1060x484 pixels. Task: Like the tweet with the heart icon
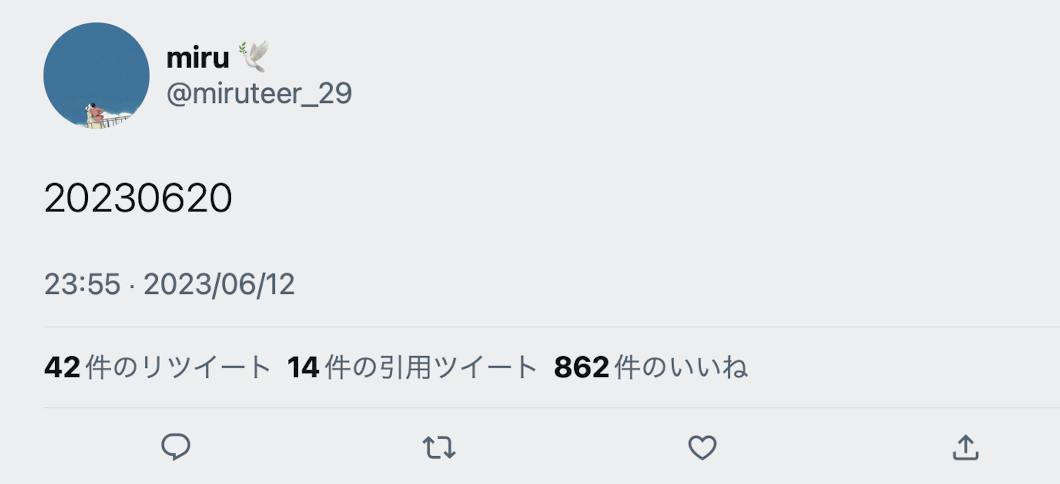click(703, 447)
